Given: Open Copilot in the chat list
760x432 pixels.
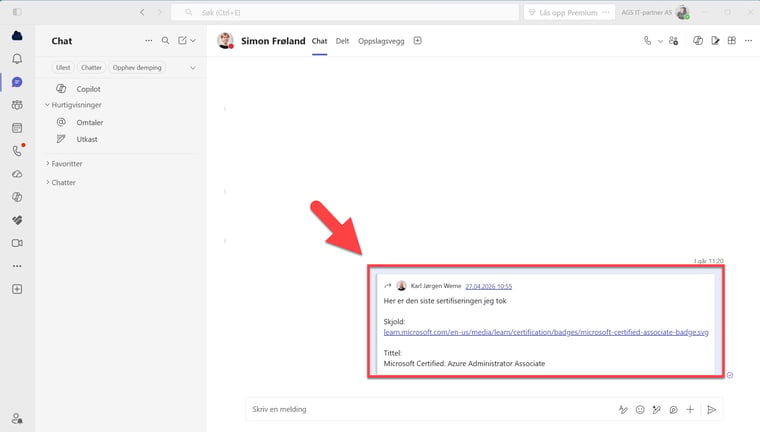Looking at the screenshot, I should (89, 89).
